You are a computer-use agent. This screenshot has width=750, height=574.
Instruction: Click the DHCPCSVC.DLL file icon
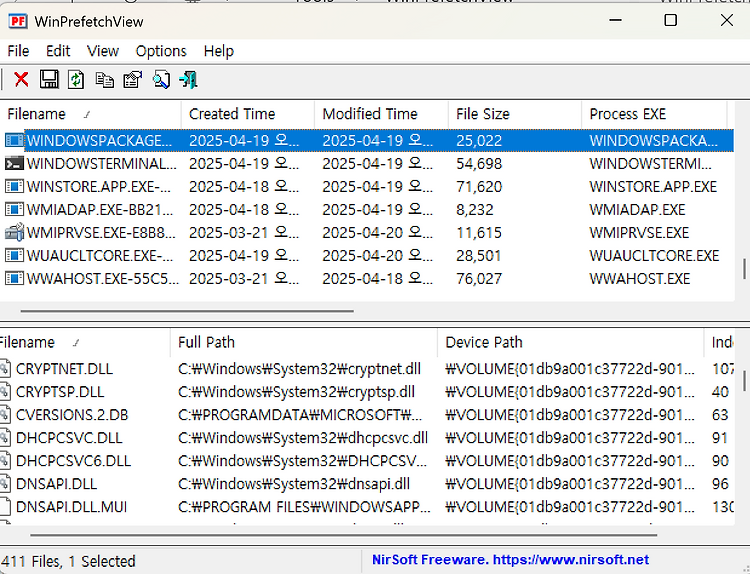[x=5, y=438]
